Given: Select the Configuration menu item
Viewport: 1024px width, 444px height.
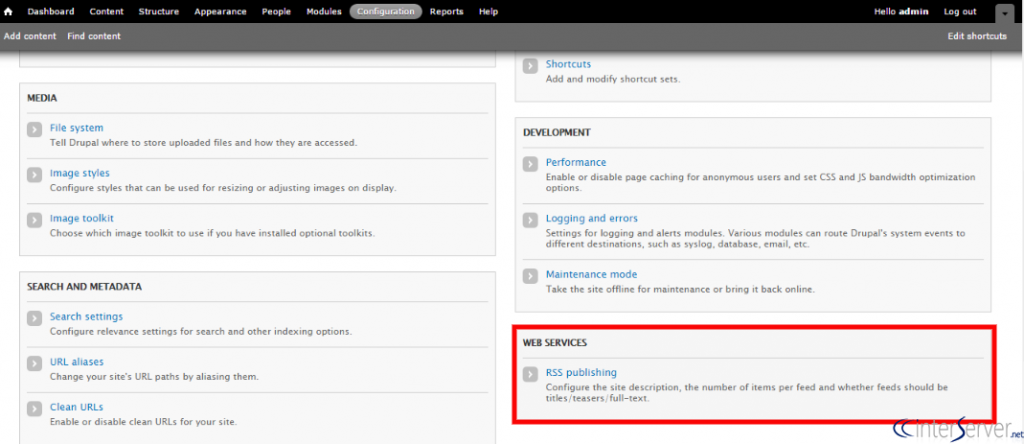Looking at the screenshot, I should tap(386, 11).
